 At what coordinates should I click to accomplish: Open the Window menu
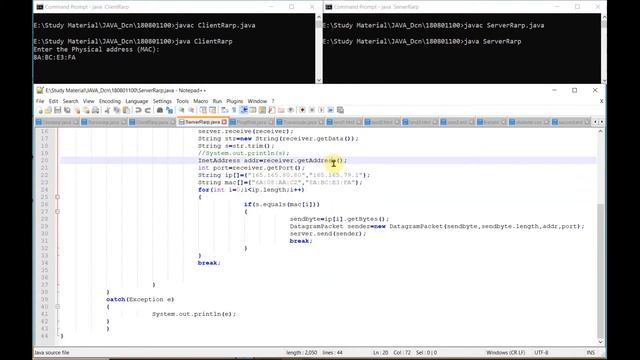257,101
